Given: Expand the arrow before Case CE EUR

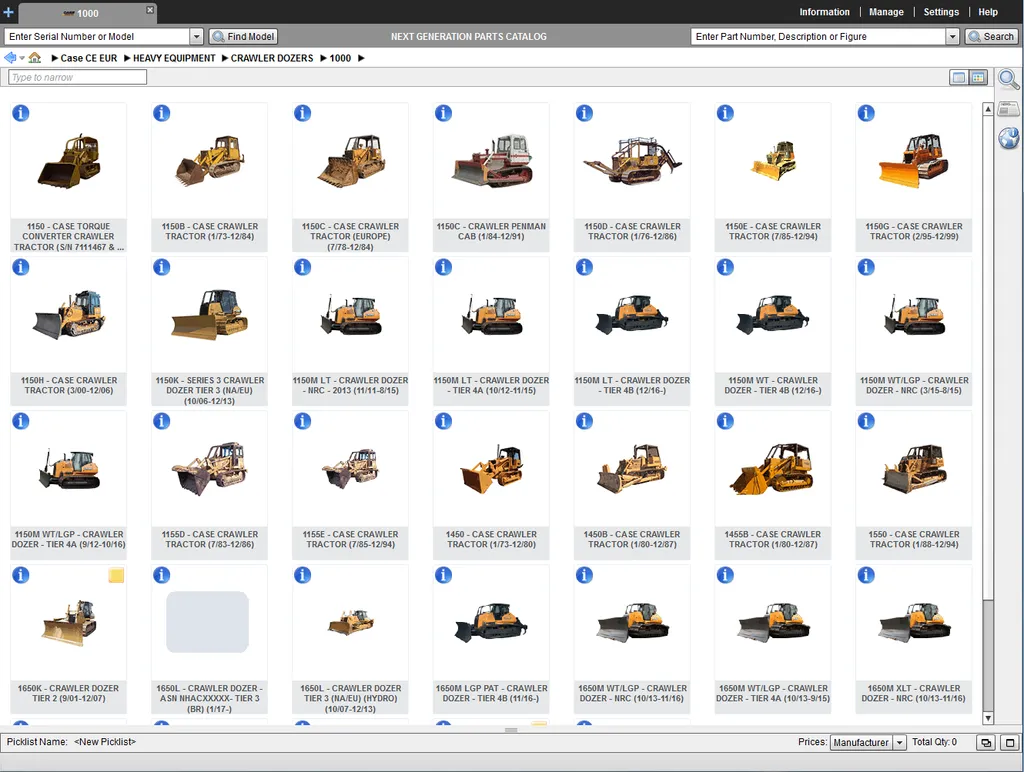Looking at the screenshot, I should (x=55, y=58).
